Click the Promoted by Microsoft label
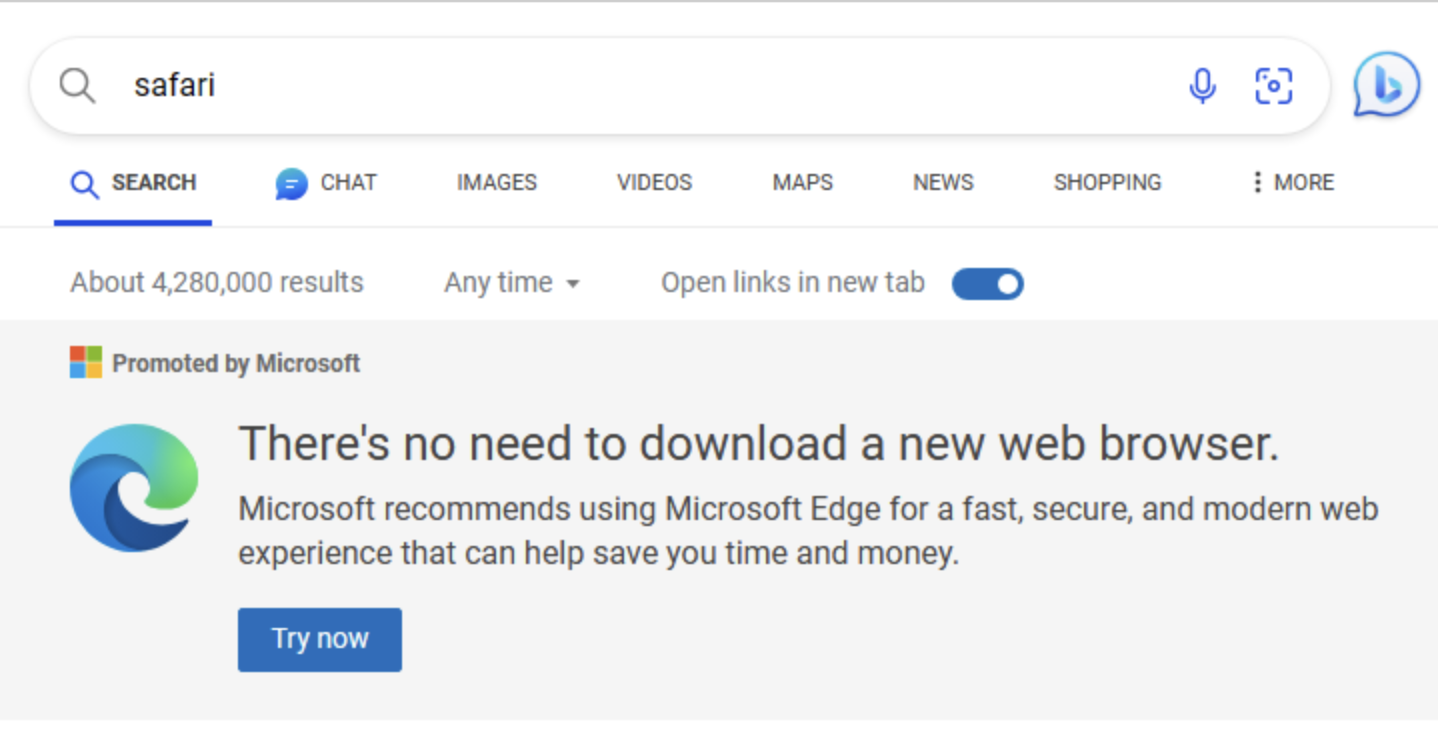Viewport: 1438px width, 736px height. point(236,363)
